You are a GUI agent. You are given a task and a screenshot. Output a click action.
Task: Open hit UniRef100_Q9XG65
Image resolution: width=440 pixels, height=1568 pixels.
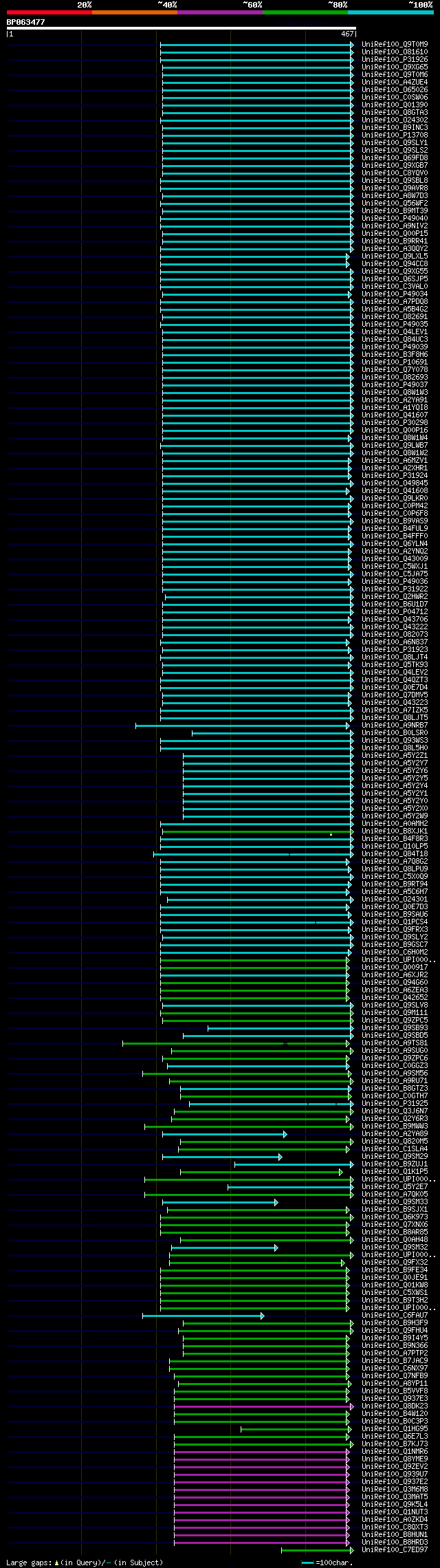[395, 67]
